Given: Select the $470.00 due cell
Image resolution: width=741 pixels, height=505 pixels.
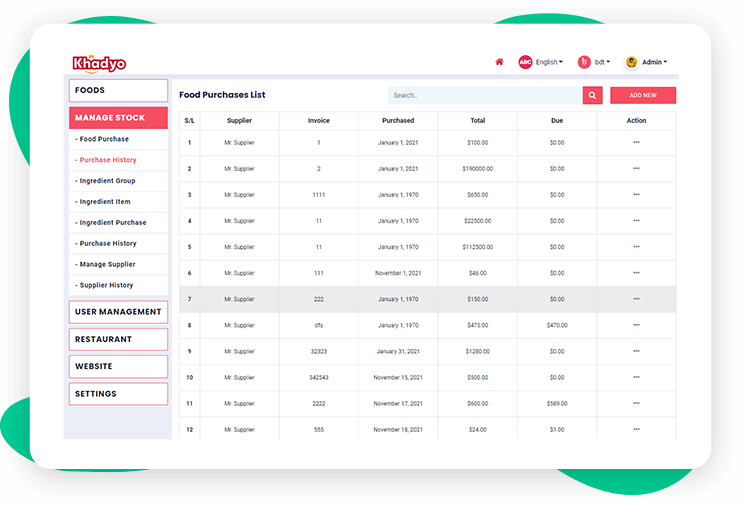Looking at the screenshot, I should pos(557,325).
